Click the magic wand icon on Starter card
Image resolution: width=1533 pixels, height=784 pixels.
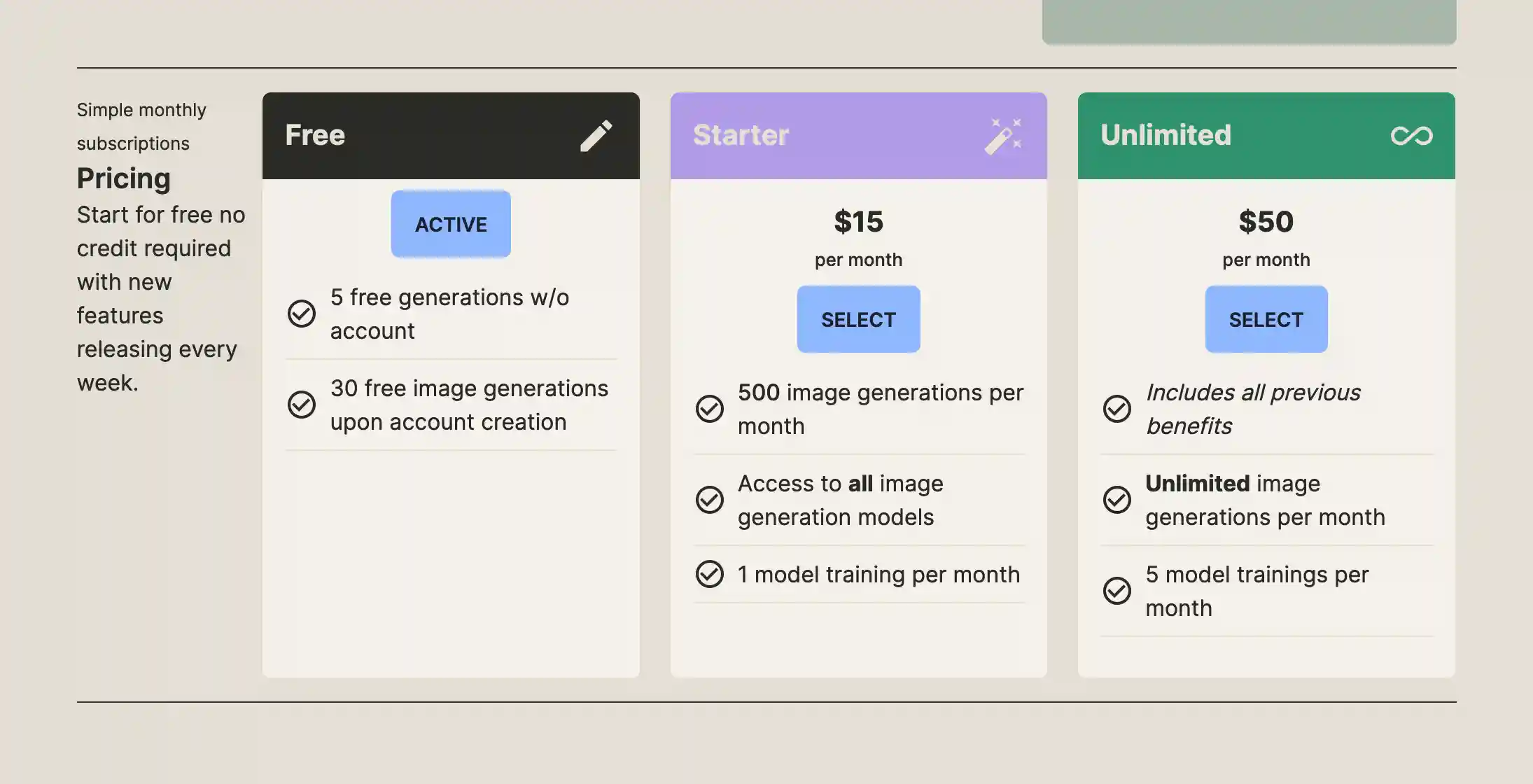click(x=1004, y=134)
